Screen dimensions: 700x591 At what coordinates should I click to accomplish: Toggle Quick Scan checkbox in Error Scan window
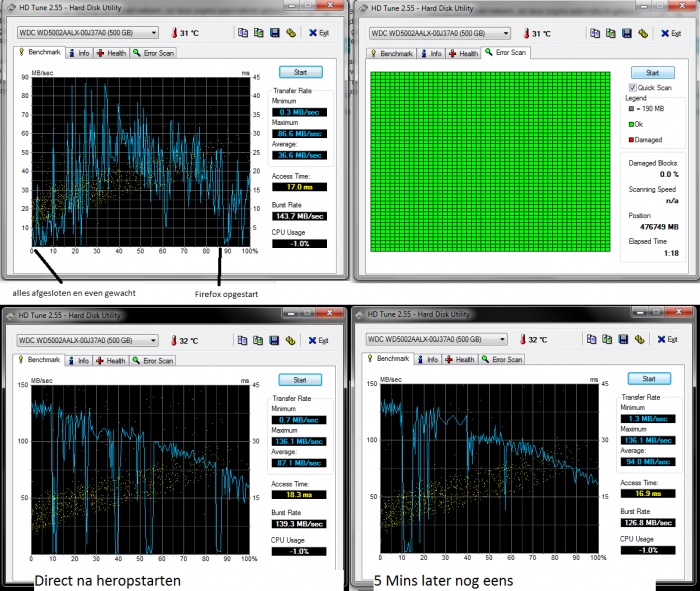(x=633, y=87)
